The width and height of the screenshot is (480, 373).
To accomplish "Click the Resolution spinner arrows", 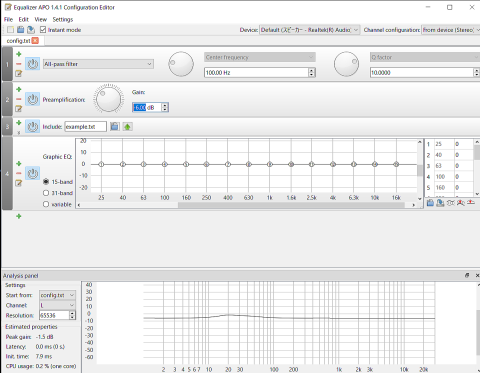I will tap(72, 315).
